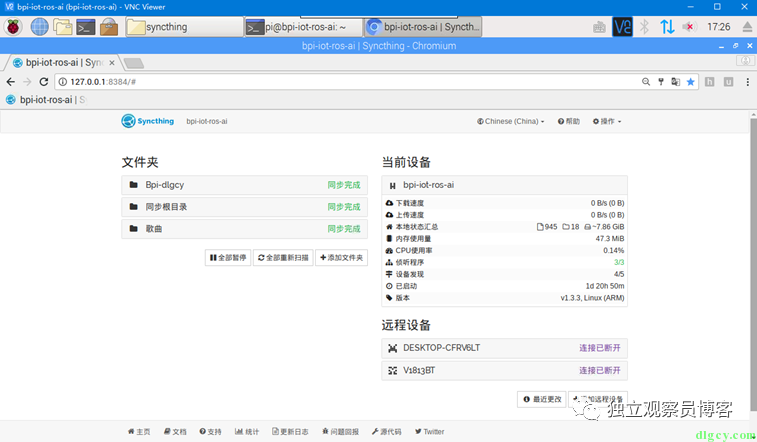The height and width of the screenshot is (442, 757).
Task: Click the muted volume tray icon
Action: [x=689, y=27]
